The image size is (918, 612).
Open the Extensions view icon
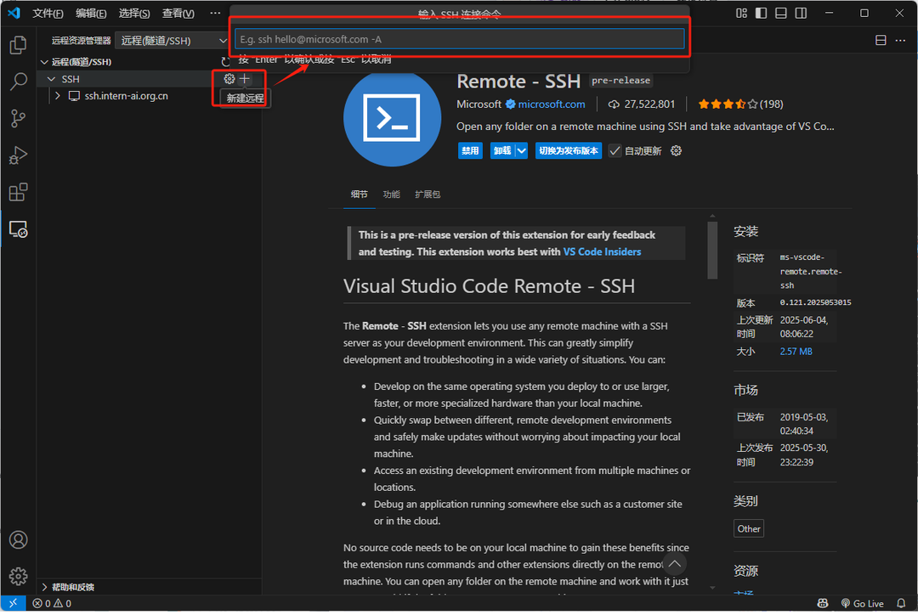click(18, 192)
